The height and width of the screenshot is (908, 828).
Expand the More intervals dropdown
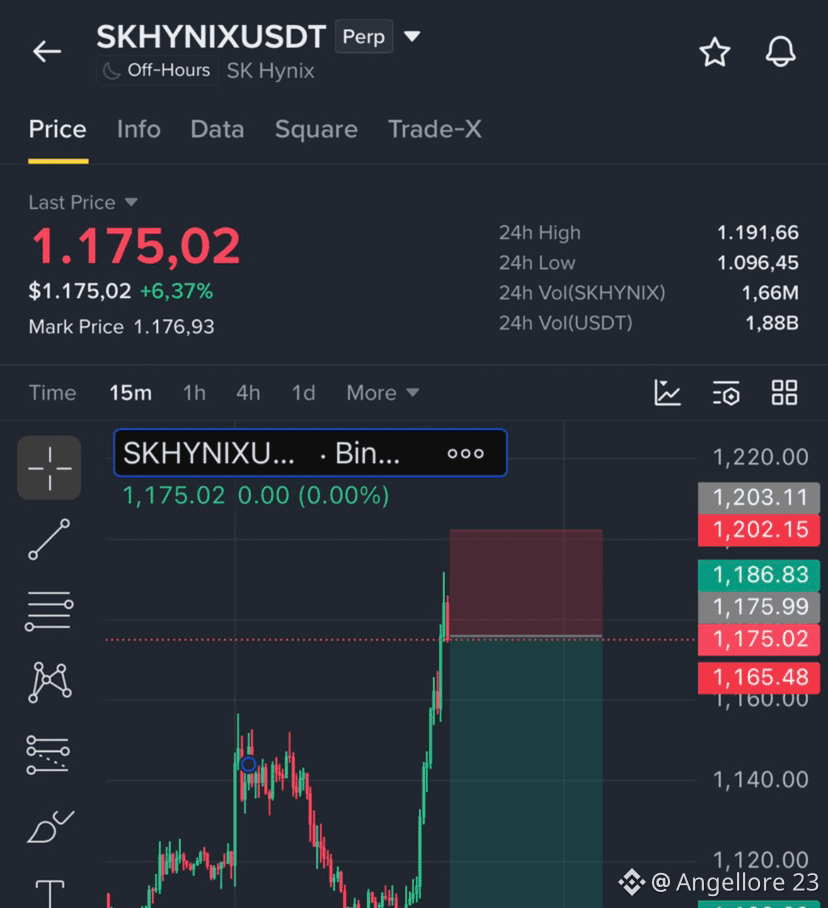(x=382, y=393)
